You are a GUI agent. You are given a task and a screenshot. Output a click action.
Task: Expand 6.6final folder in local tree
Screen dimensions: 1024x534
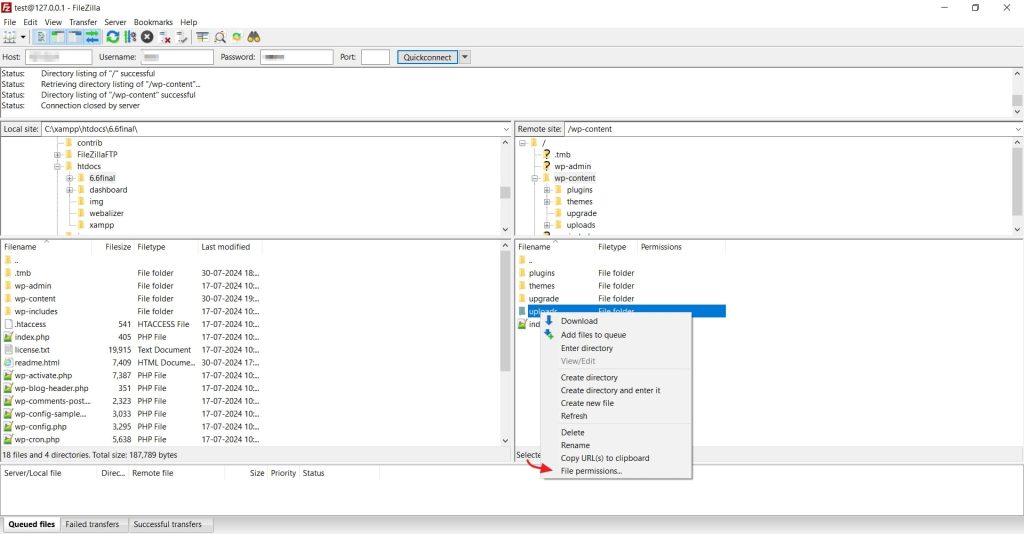(69, 178)
